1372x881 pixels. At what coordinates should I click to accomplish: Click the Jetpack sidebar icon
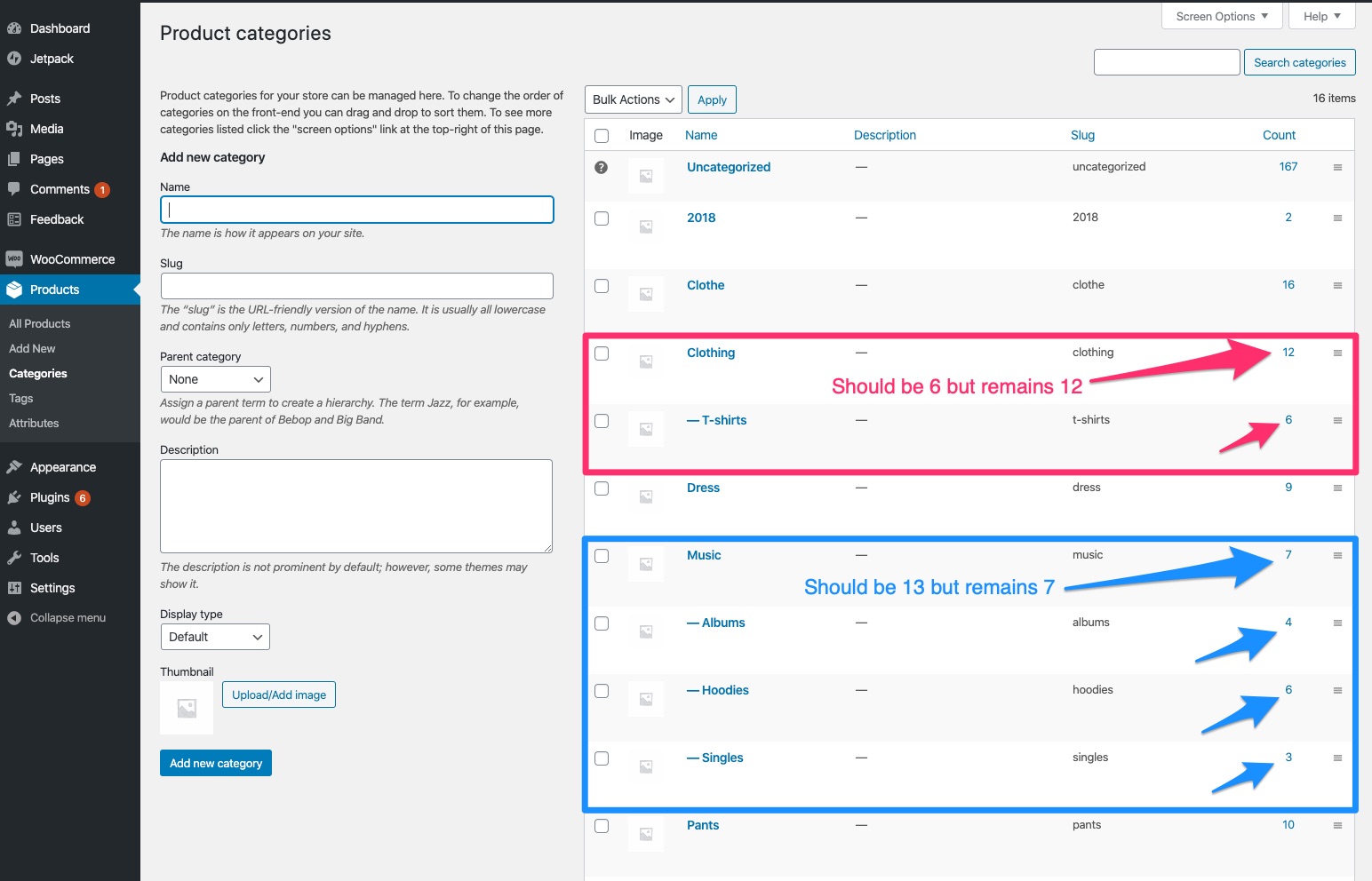point(14,59)
